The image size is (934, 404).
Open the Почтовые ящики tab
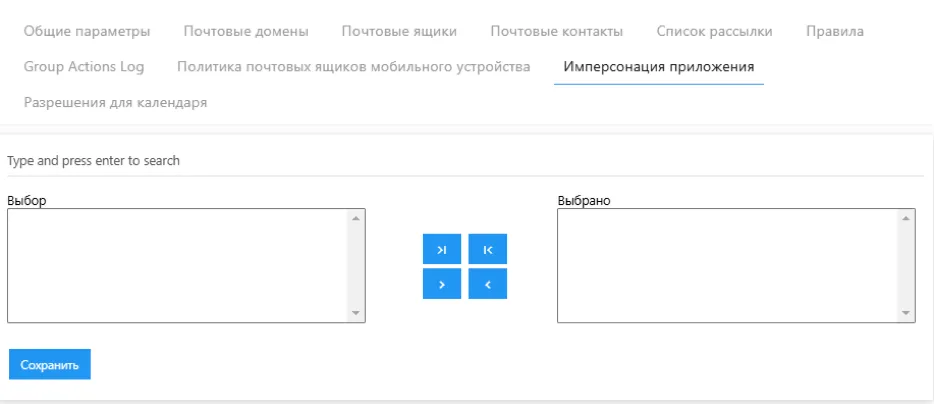click(x=399, y=32)
